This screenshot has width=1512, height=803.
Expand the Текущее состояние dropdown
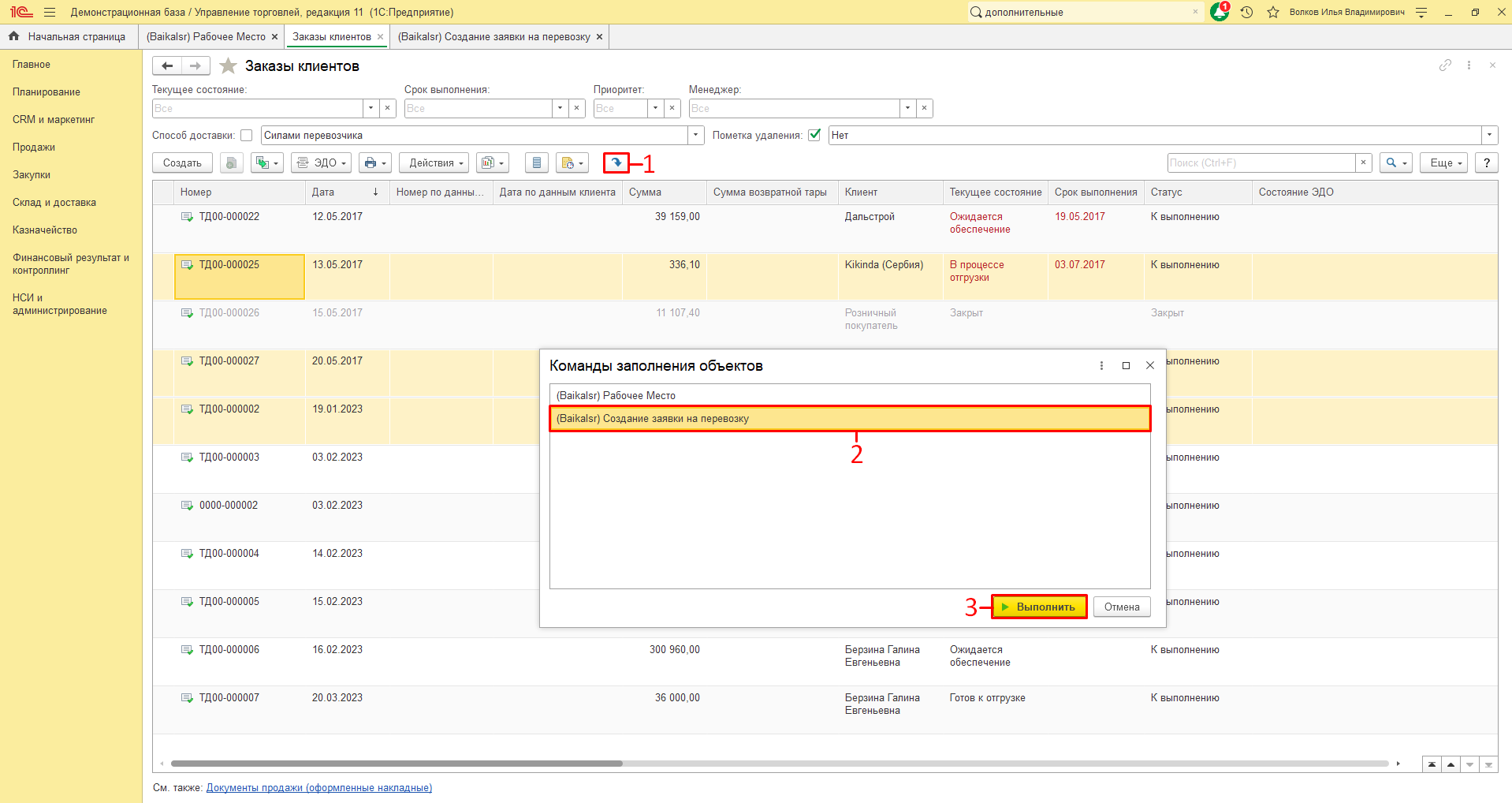[371, 108]
